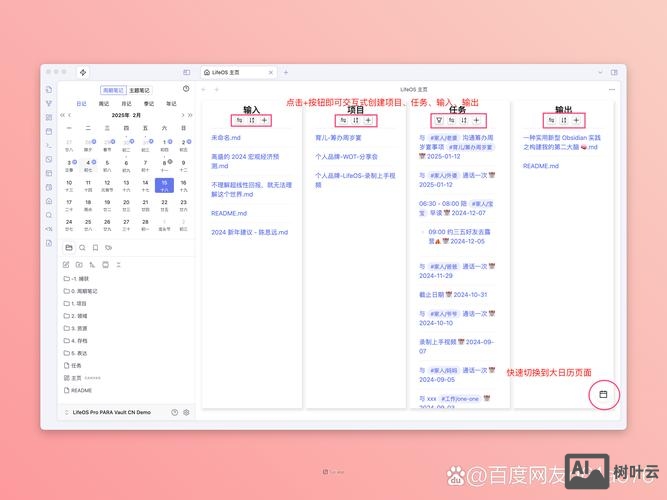Select the 周记 tab
The width and height of the screenshot is (667, 500).
pyautogui.click(x=104, y=103)
